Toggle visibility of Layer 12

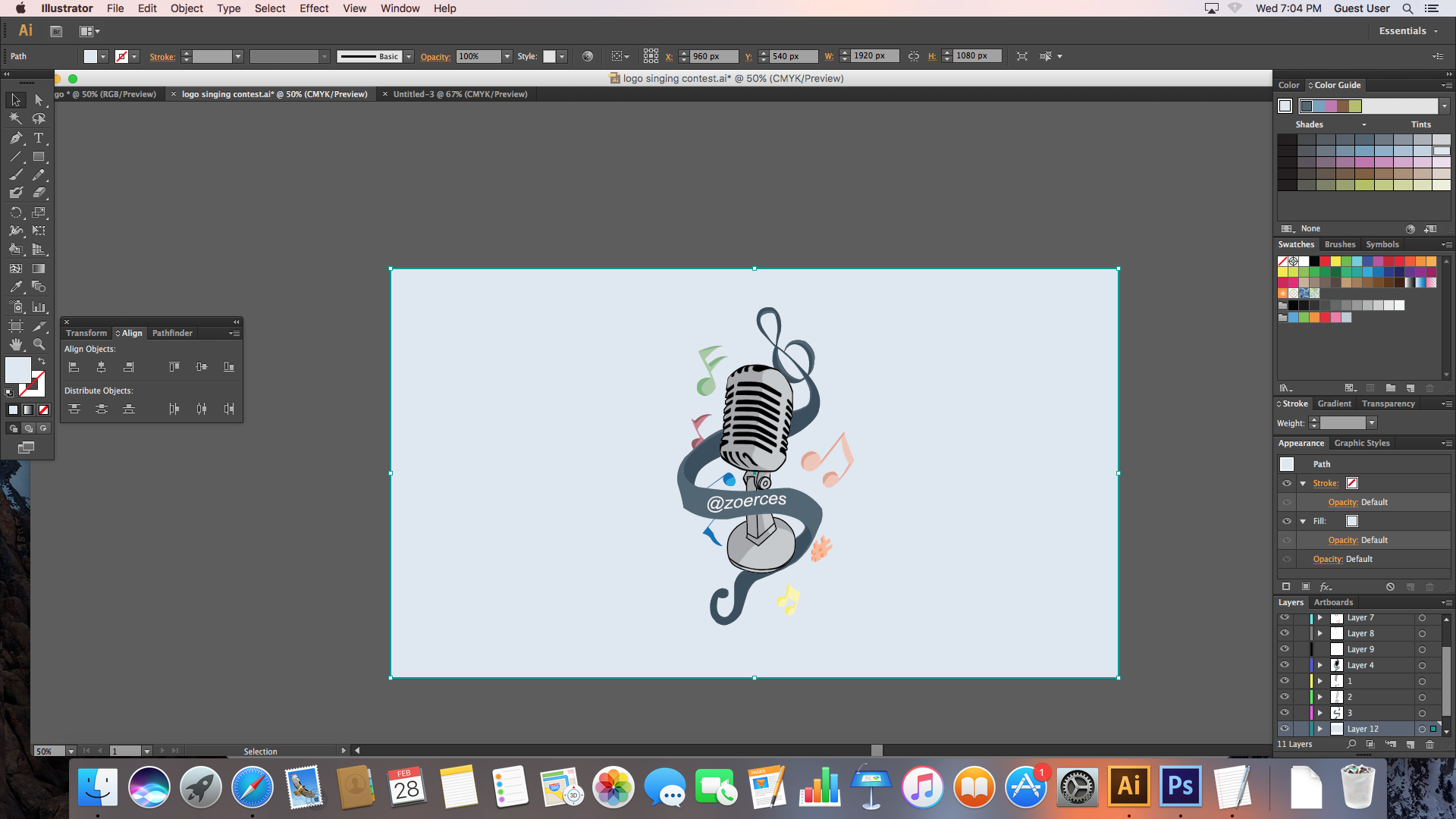(x=1285, y=729)
